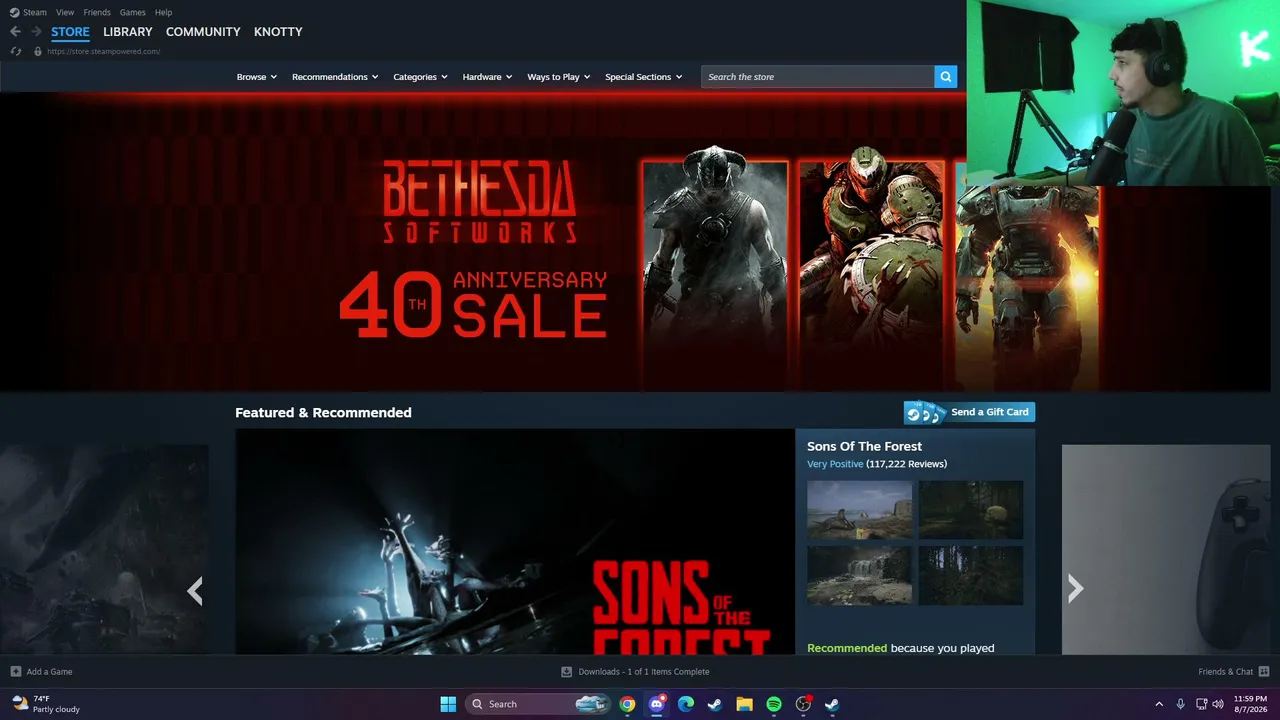Click the Steam icon next to File Explorer
This screenshot has height=720, width=1280.
coord(715,704)
